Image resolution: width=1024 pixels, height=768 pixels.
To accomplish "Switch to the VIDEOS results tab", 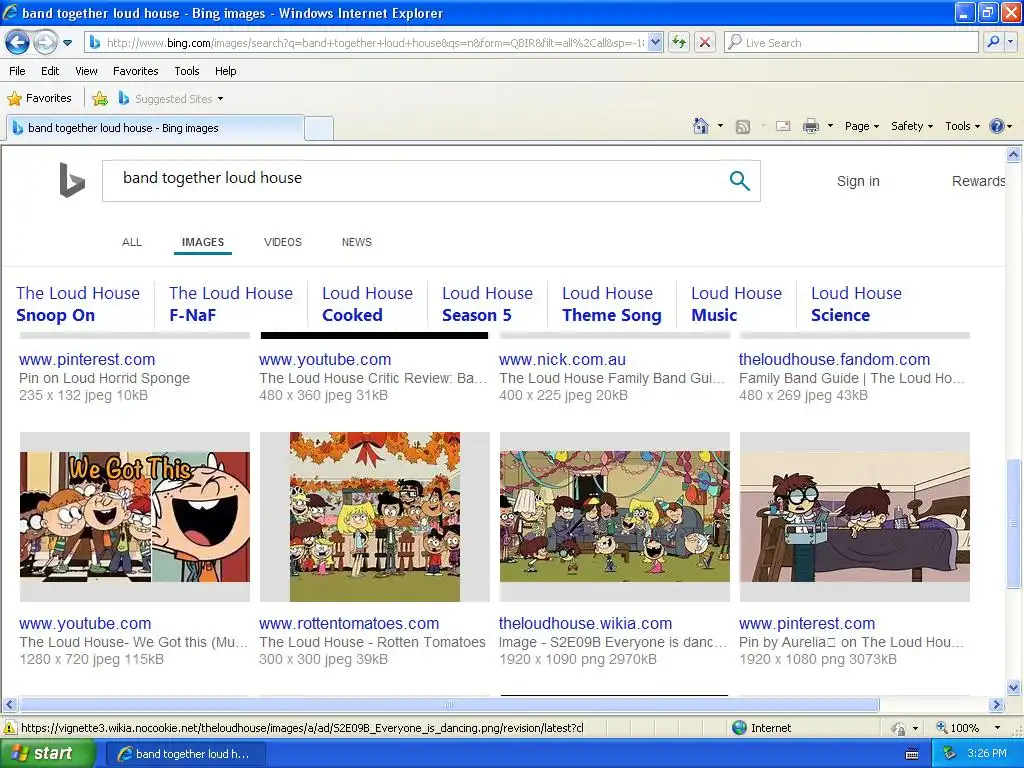I will click(x=283, y=242).
